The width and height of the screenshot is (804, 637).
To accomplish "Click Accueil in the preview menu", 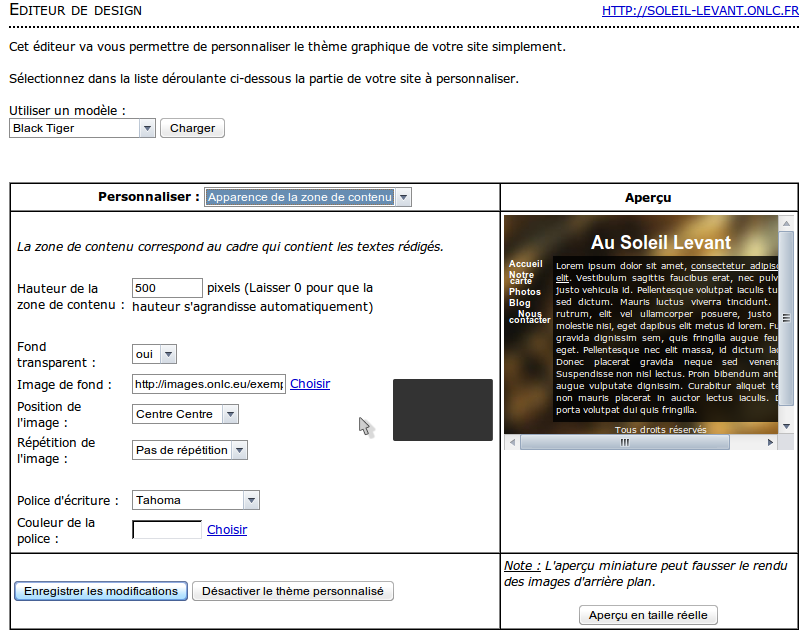I will click(526, 264).
